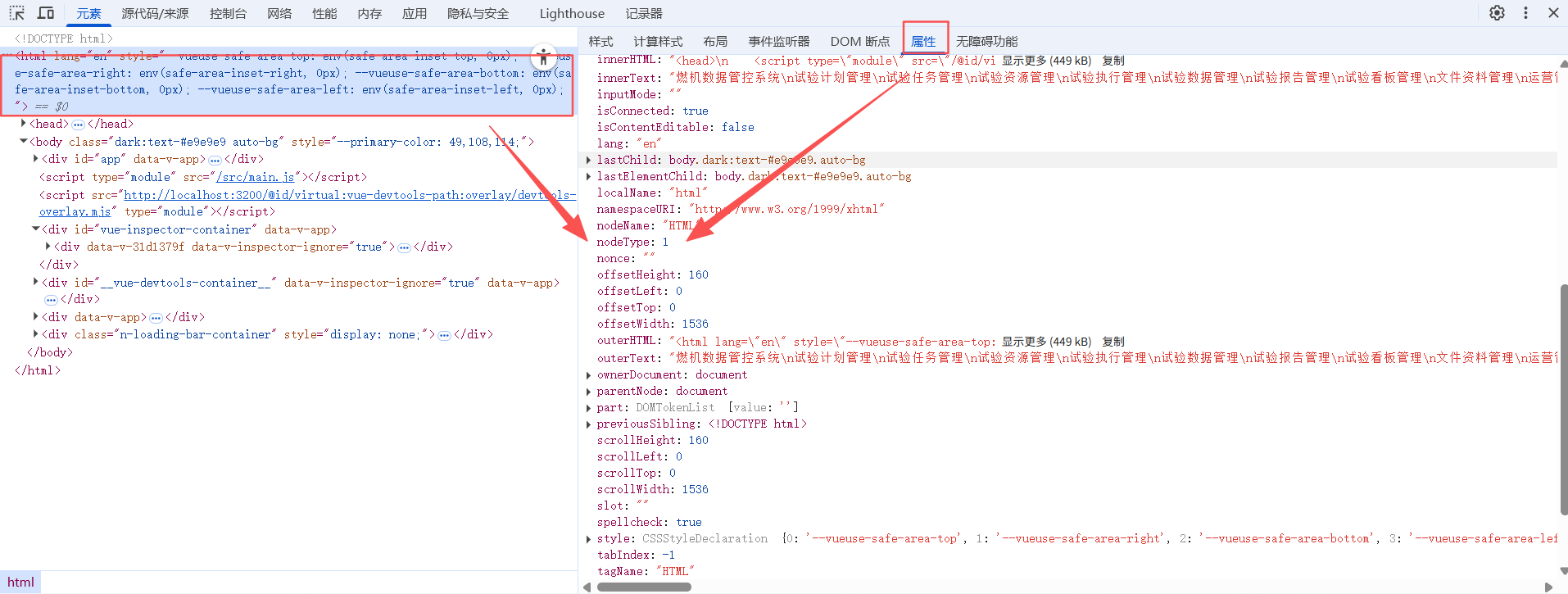This screenshot has width=1568, height=594.
Task: Open the 源代码/来源 tab
Action: coord(155,14)
